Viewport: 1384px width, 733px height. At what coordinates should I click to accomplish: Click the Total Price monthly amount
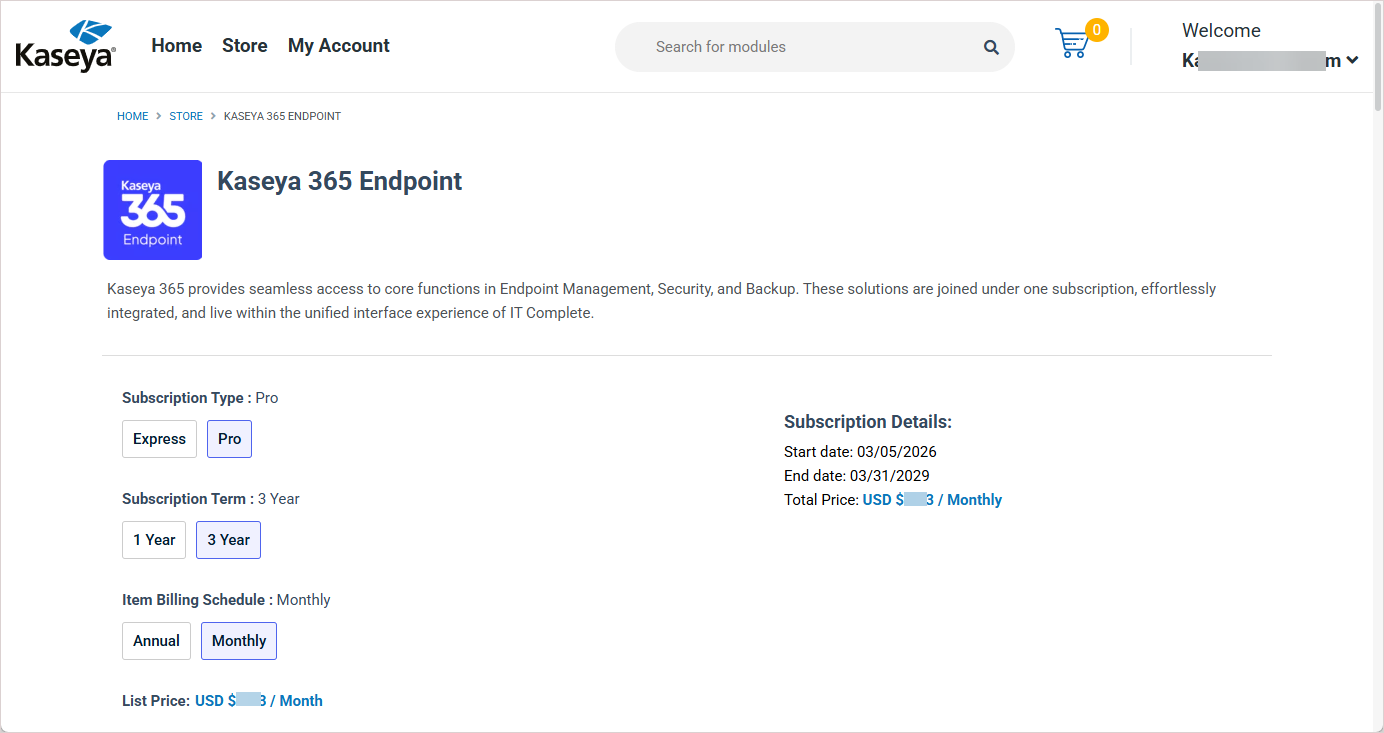pos(932,500)
